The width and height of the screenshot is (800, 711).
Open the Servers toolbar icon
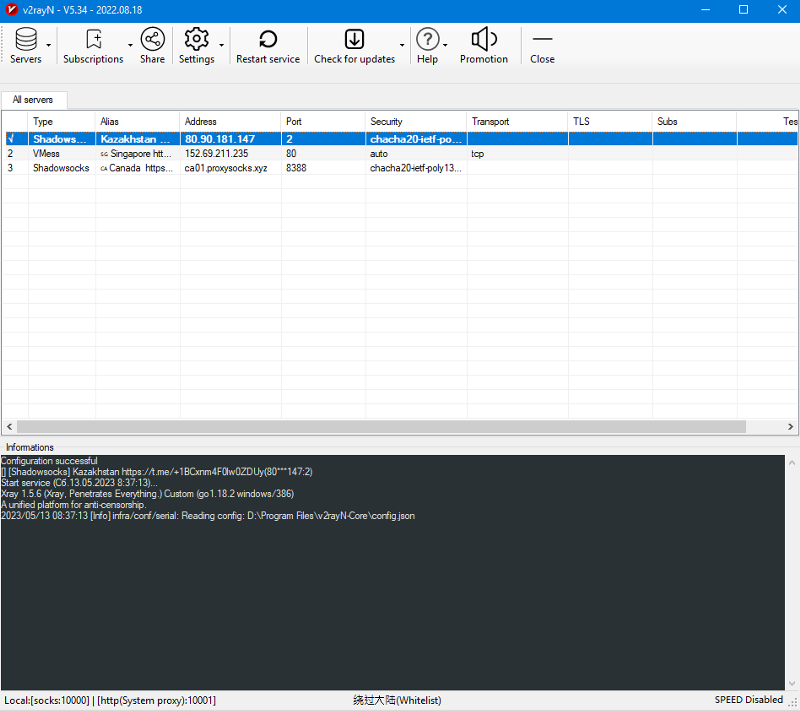click(x=26, y=39)
